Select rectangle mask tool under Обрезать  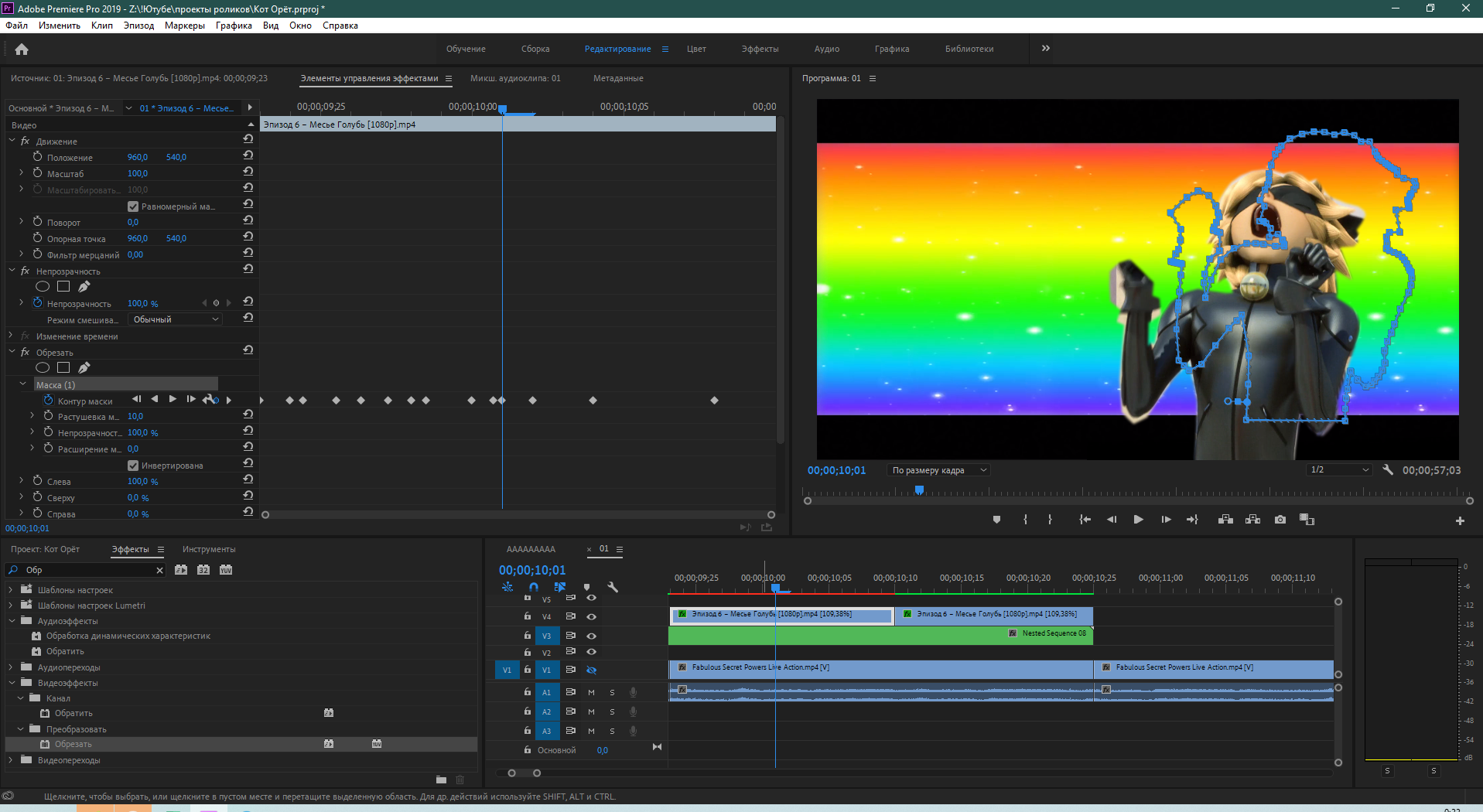pyautogui.click(x=63, y=367)
